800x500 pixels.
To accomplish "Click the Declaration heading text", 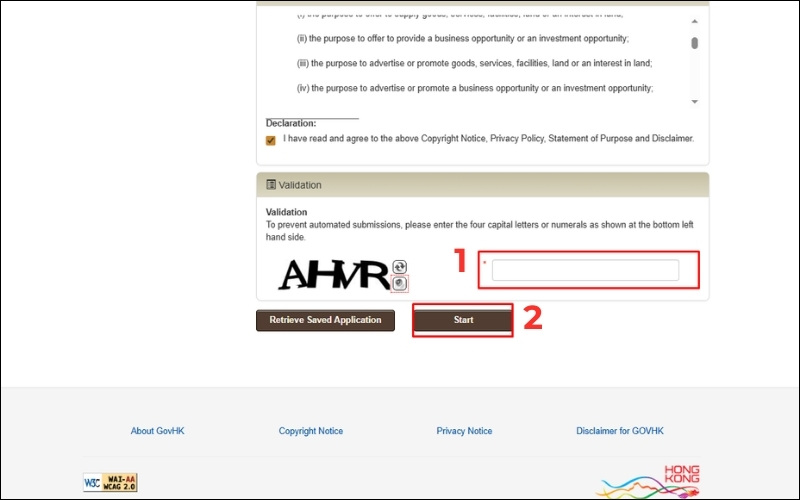I will (x=290, y=123).
